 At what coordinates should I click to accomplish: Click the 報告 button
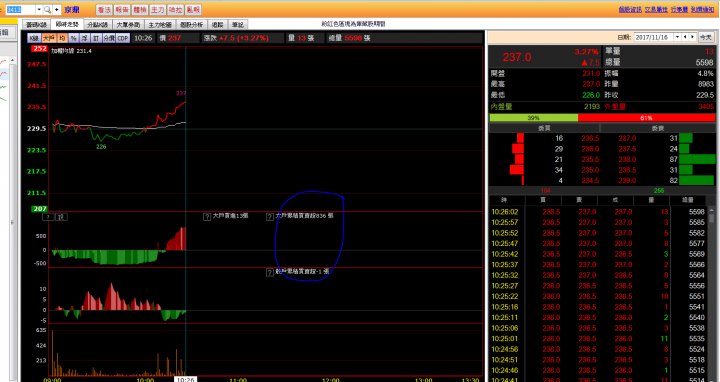(122, 10)
